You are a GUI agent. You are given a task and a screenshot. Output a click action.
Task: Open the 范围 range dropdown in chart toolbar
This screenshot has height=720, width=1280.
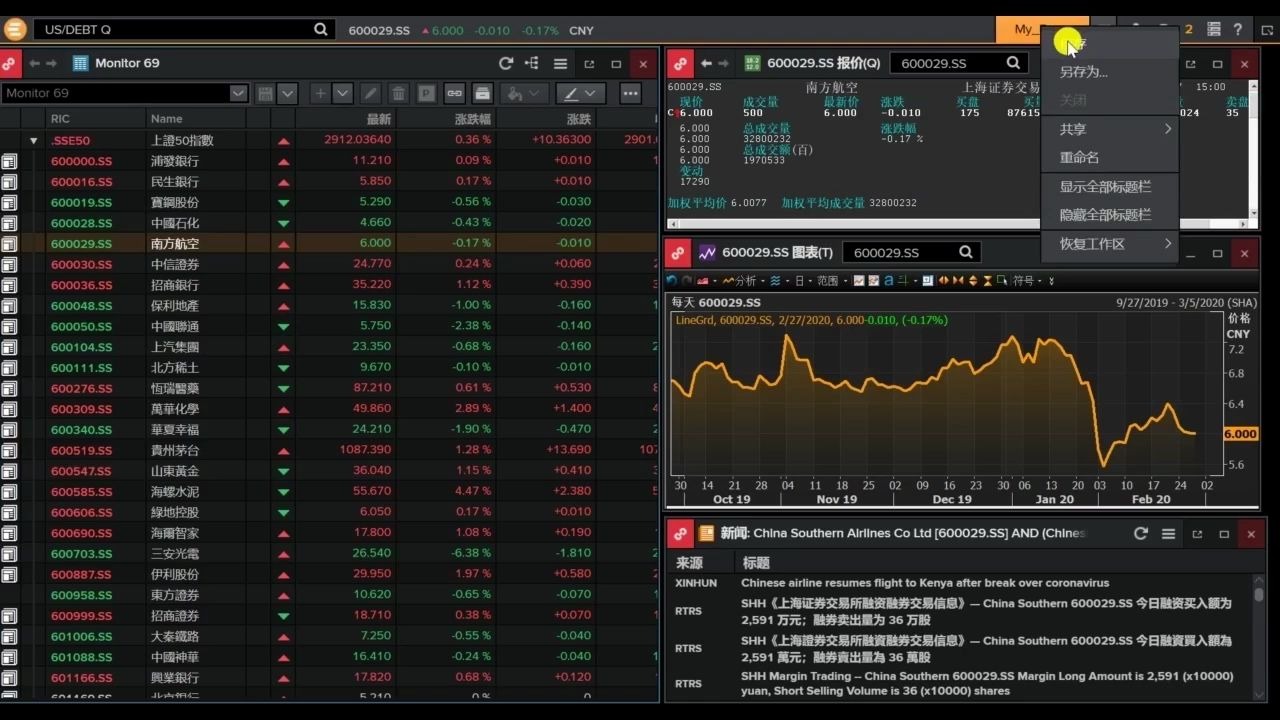tap(830, 281)
